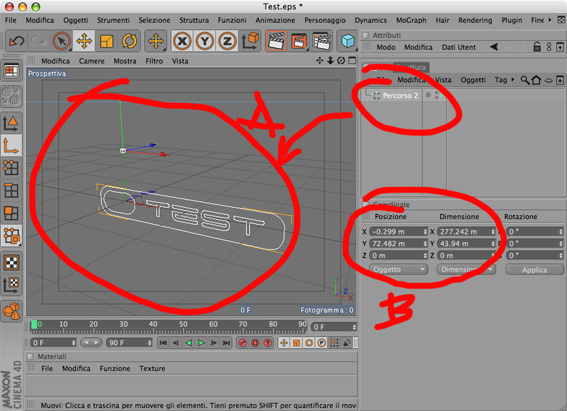567x411 pixels.
Task: Toggle position keyframe recording icon
Action: (x=284, y=343)
